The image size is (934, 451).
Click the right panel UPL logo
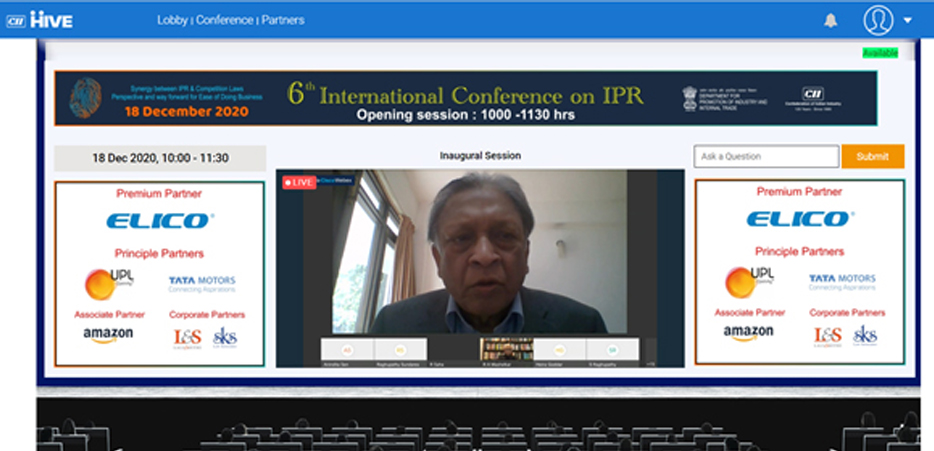point(749,281)
